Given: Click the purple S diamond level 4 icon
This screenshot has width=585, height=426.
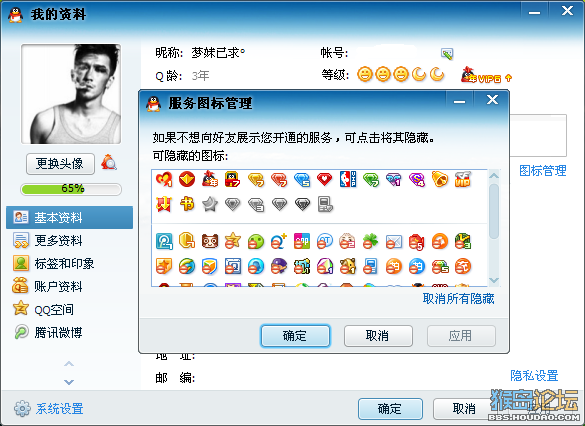Looking at the screenshot, I should tap(417, 179).
